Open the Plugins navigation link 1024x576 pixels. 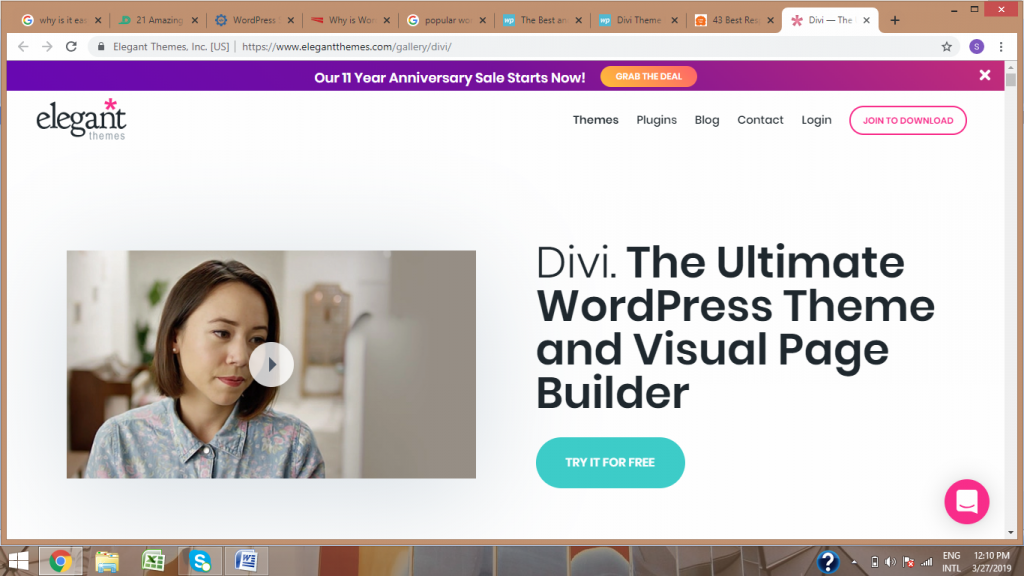pos(656,120)
